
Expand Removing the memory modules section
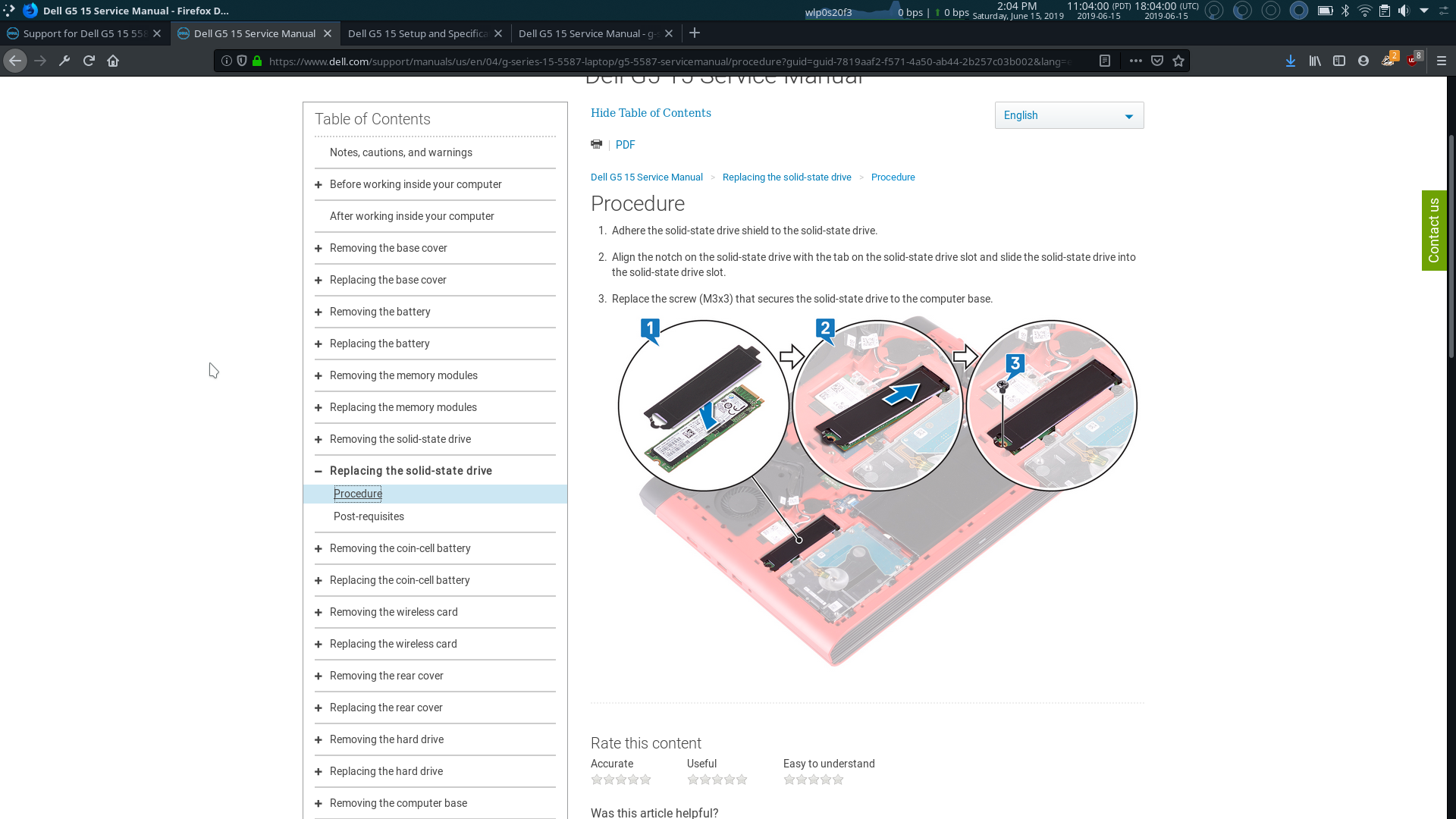[x=318, y=375]
